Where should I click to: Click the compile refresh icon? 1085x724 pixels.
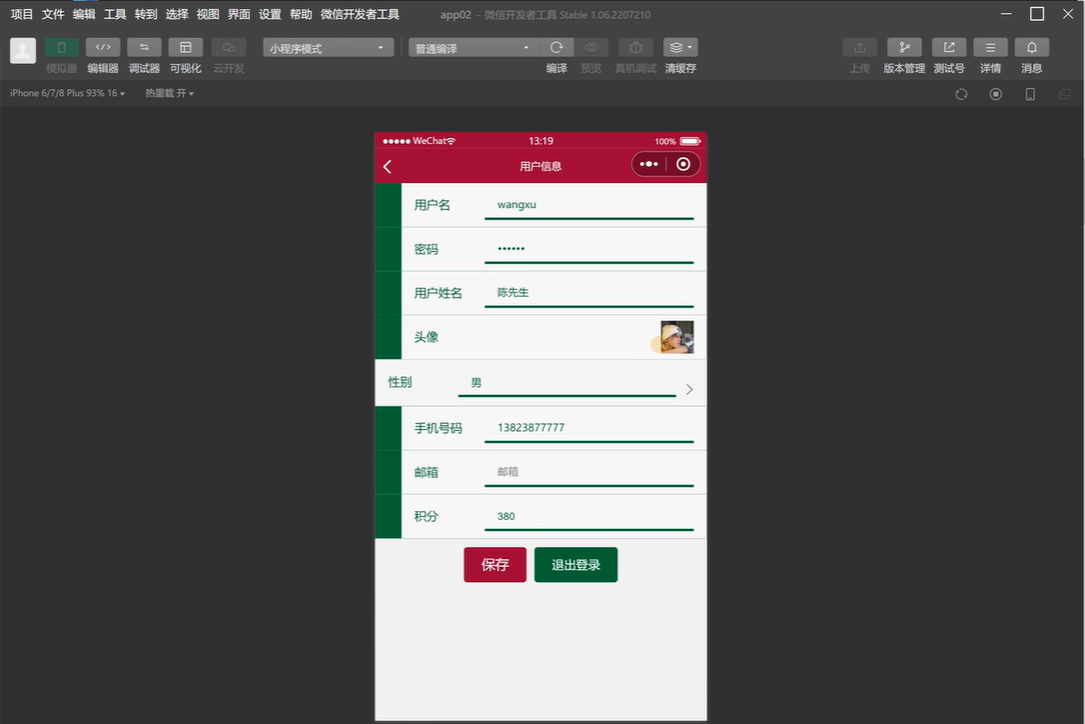557,47
